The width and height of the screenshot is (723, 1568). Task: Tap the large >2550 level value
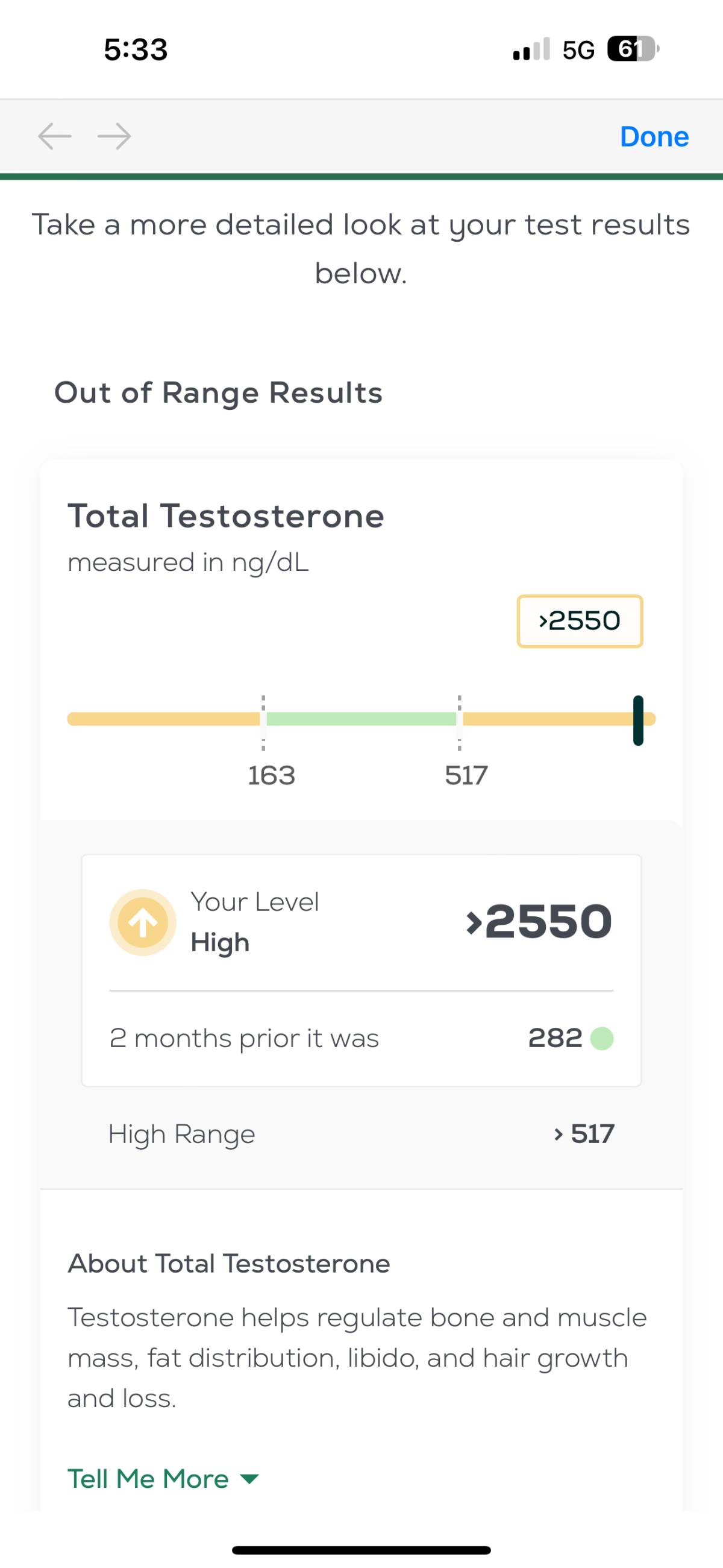tap(539, 922)
